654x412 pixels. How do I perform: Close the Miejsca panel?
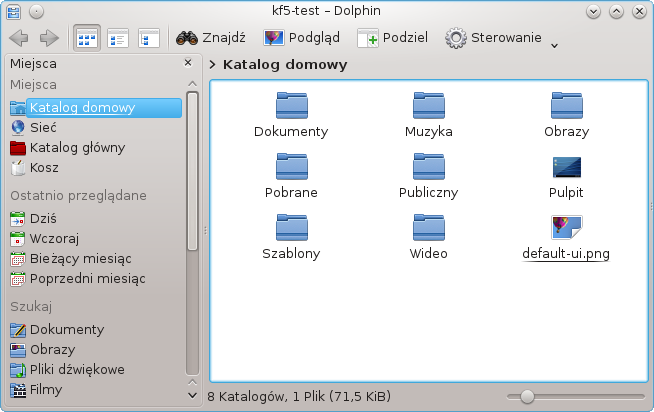tap(188, 63)
